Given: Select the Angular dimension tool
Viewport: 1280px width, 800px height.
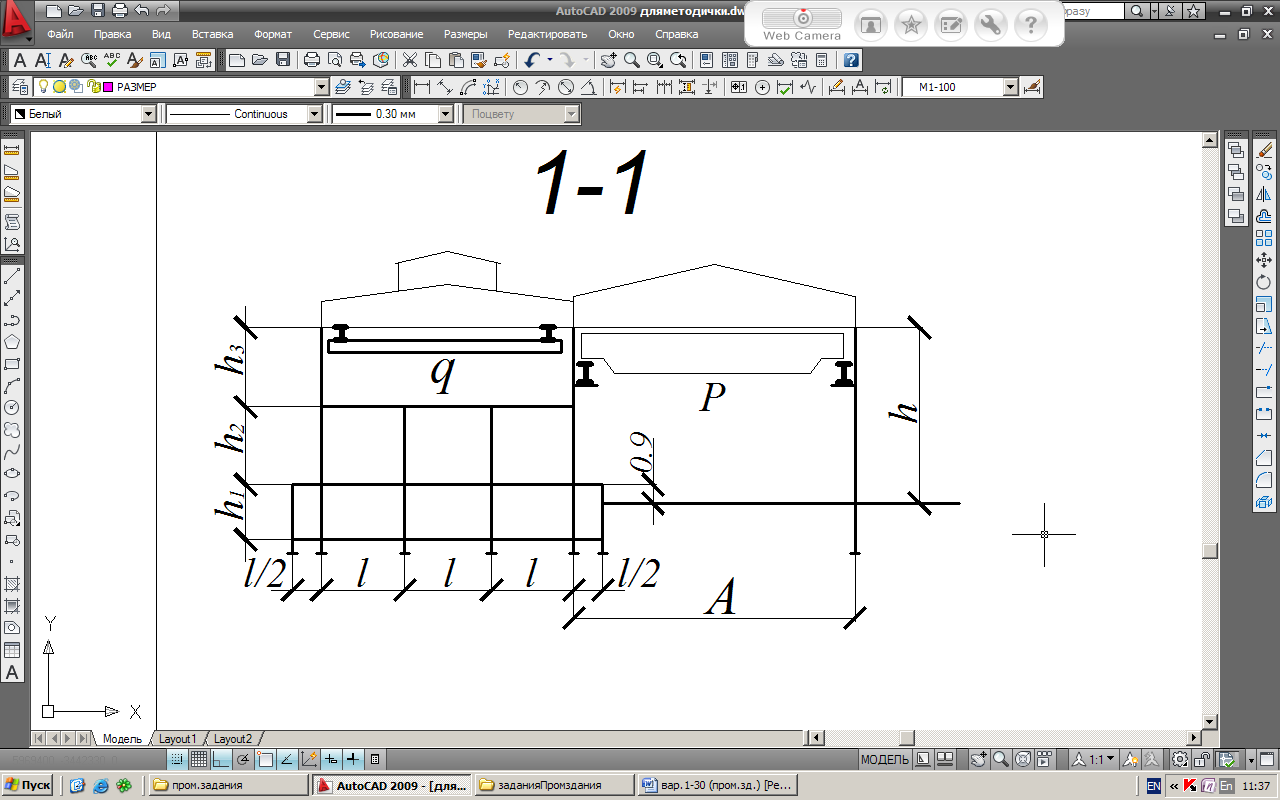Looking at the screenshot, I should [590, 87].
